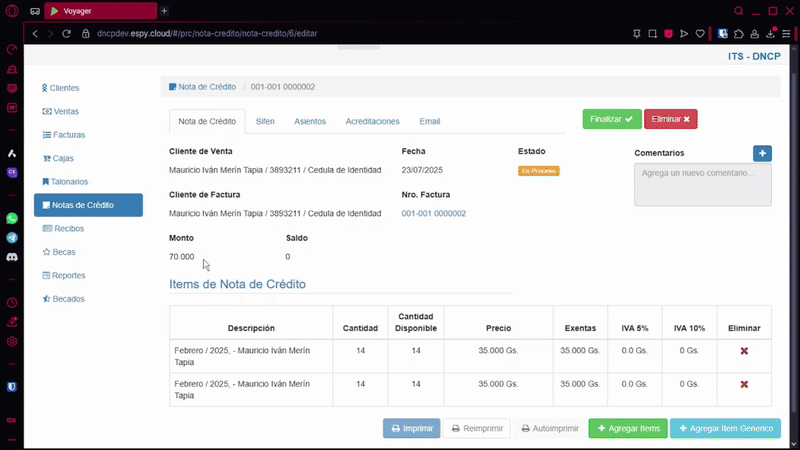Click the address bar URL

[207, 34]
